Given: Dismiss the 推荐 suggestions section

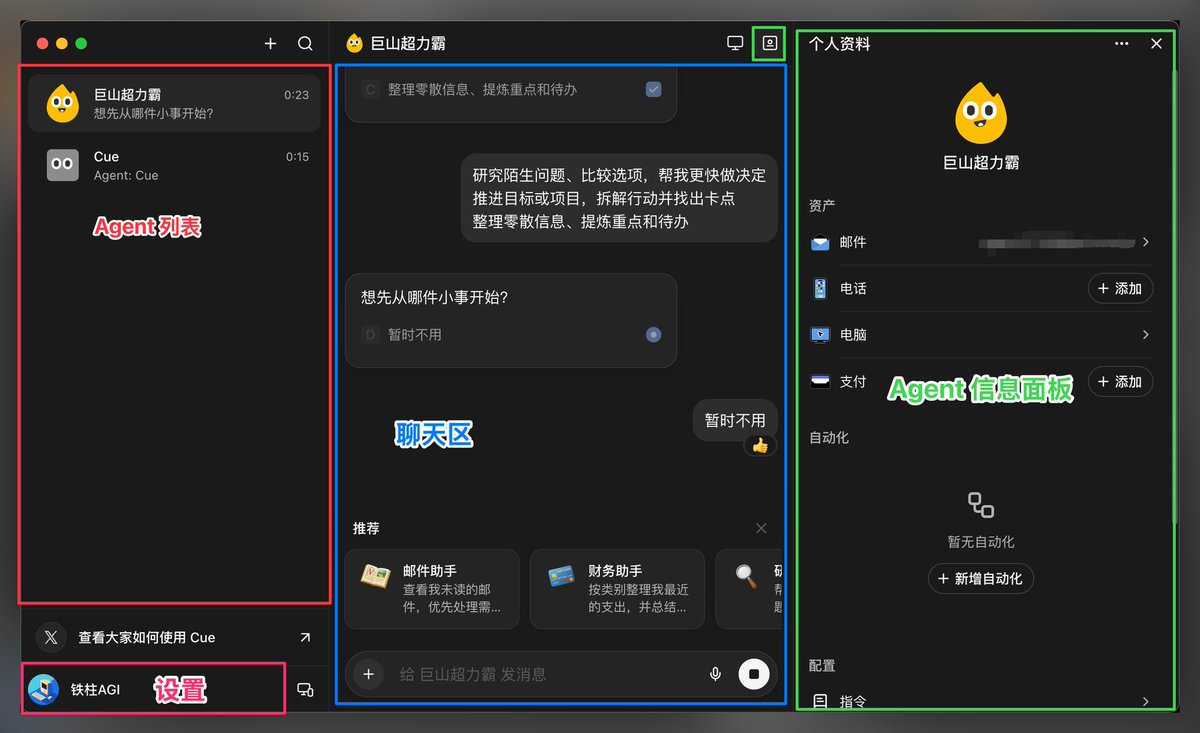Looking at the screenshot, I should pos(762,528).
